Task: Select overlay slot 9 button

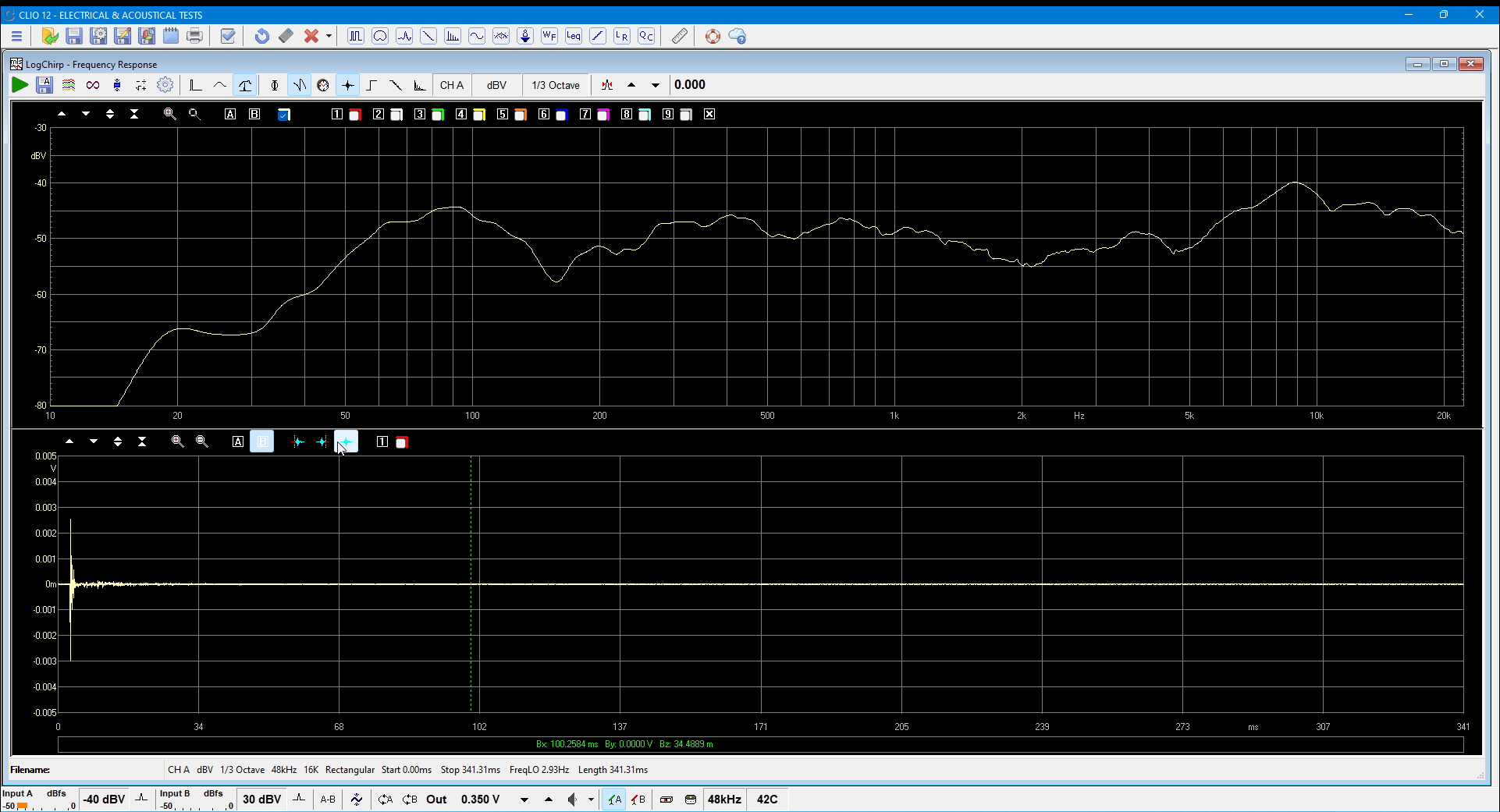Action: [x=668, y=114]
